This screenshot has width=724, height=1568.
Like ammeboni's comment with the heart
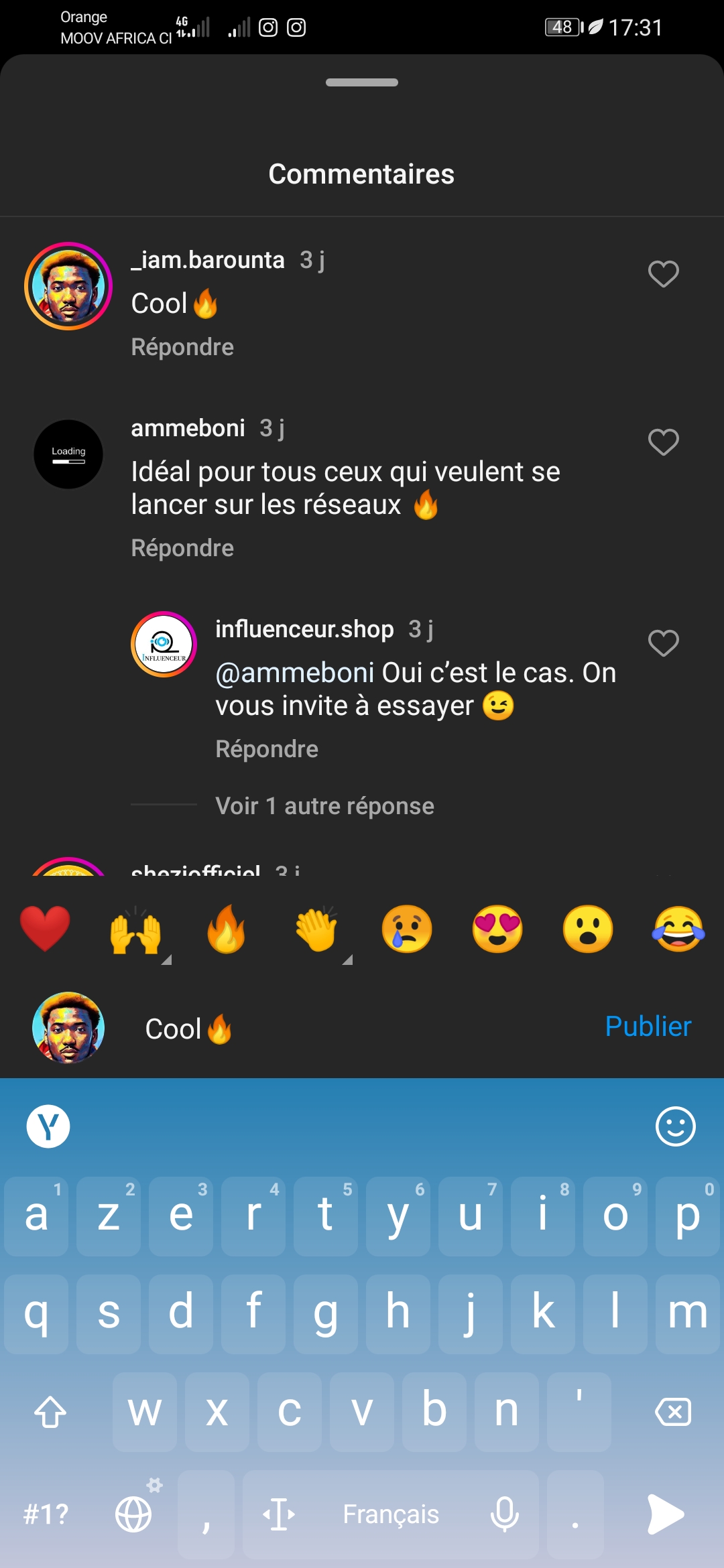click(x=663, y=442)
